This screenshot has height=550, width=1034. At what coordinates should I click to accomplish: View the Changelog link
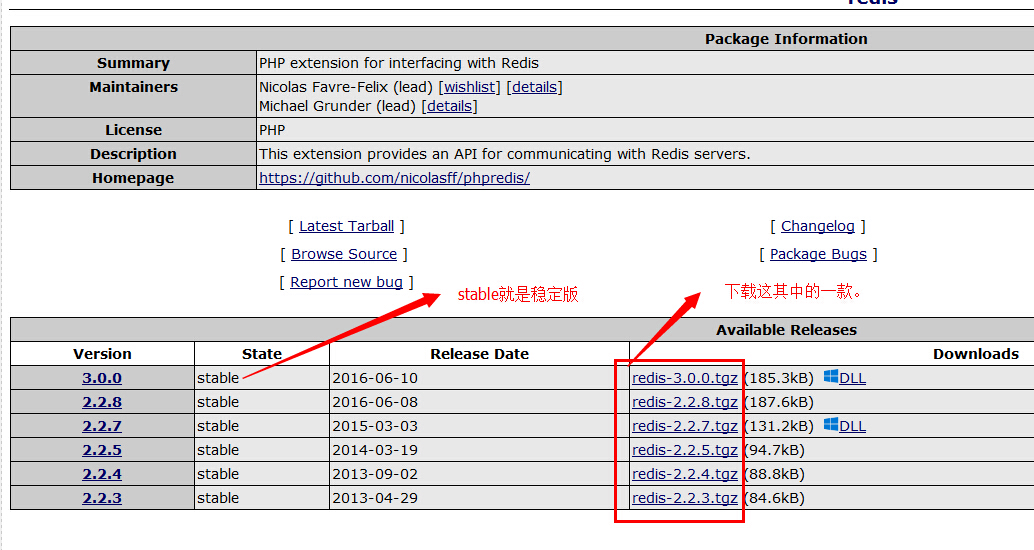point(818,226)
